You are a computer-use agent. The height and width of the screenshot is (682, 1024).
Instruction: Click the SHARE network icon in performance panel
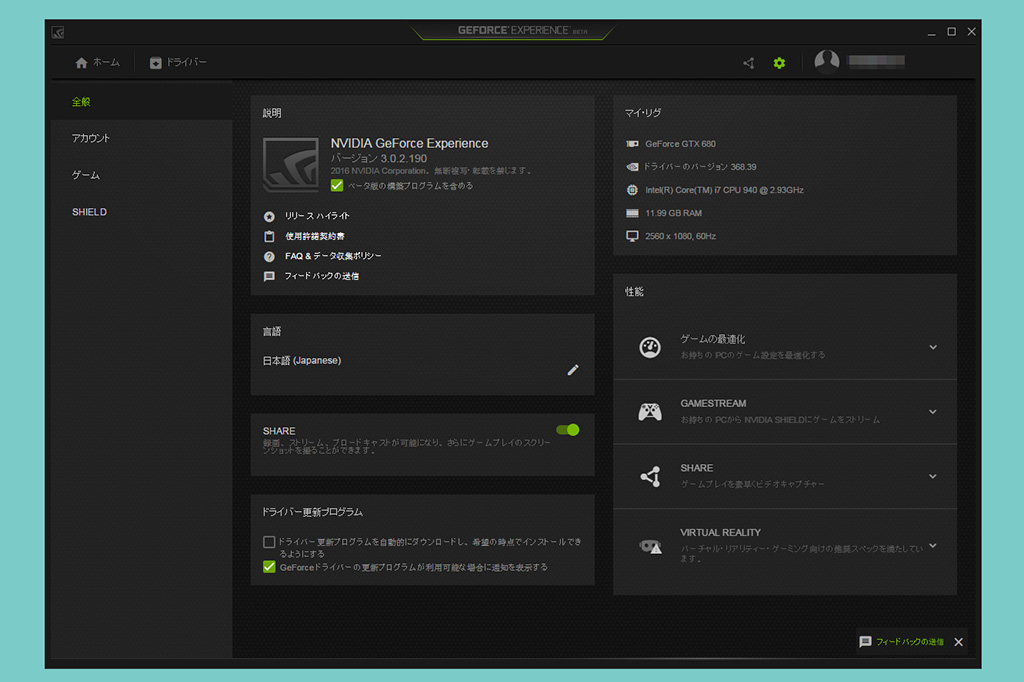[x=651, y=474]
